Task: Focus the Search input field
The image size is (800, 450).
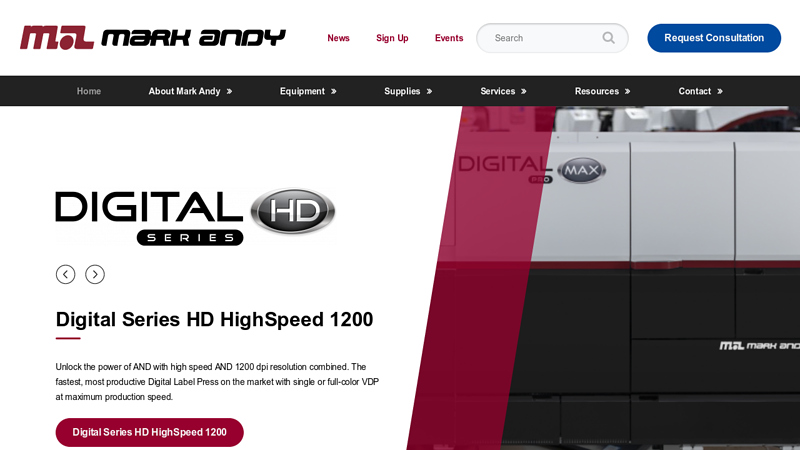Action: 540,38
